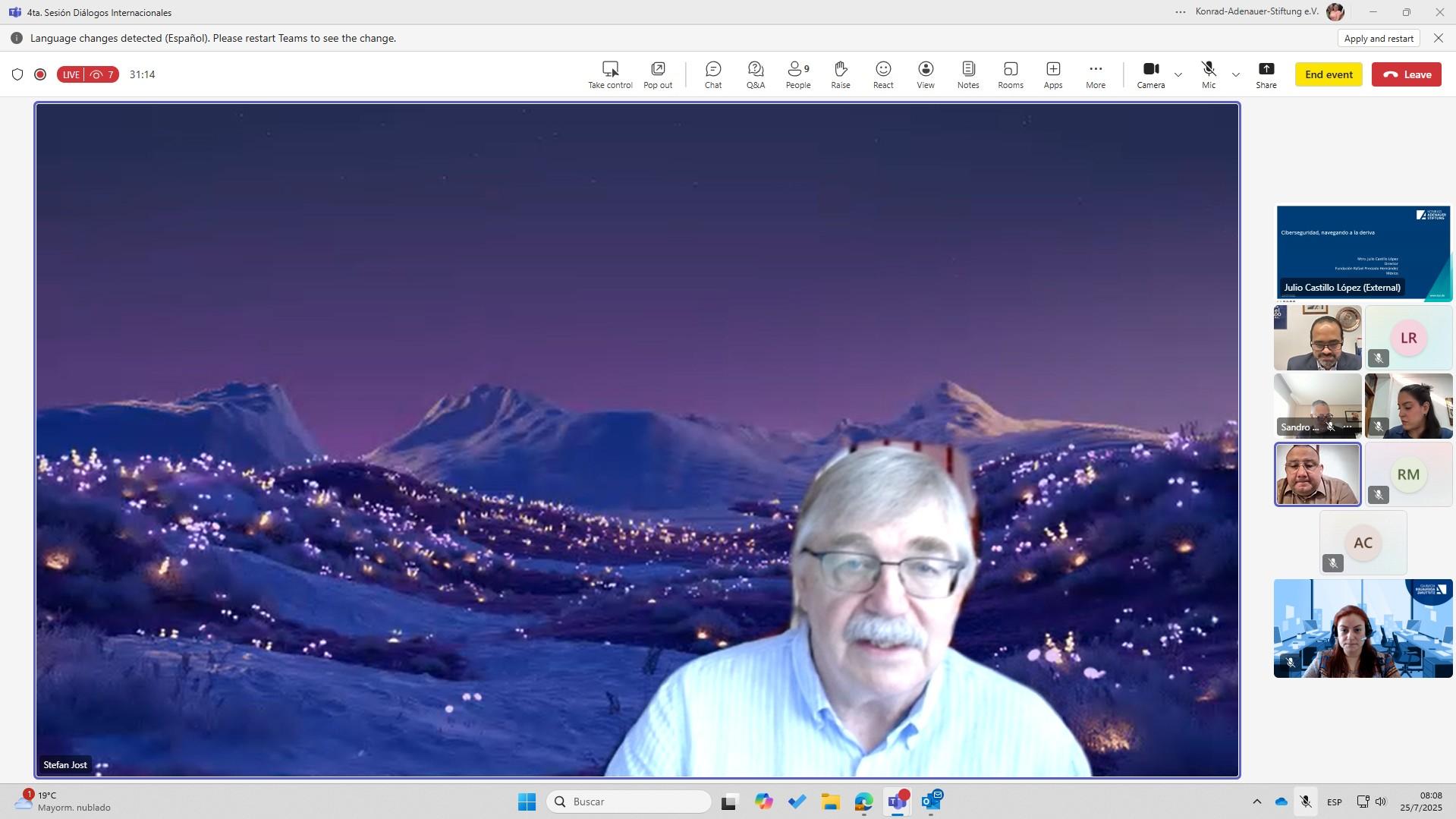Click Share screen icon
This screenshot has width=1456, height=819.
coord(1266,74)
